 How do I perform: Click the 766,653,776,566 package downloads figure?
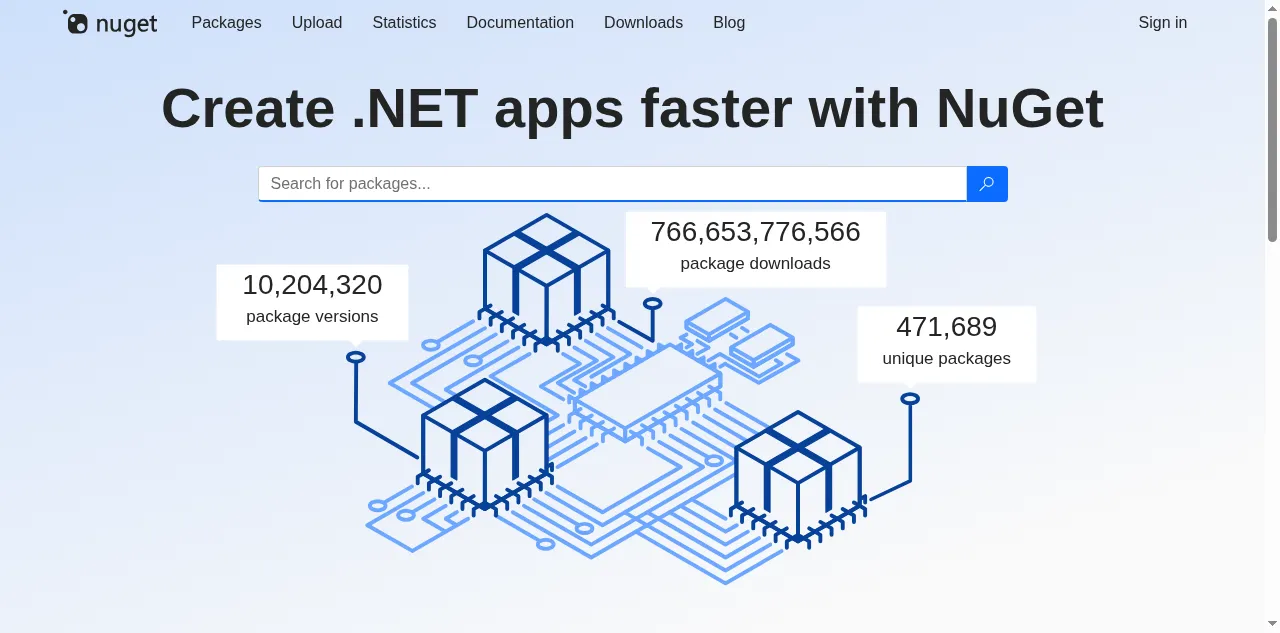click(x=755, y=232)
